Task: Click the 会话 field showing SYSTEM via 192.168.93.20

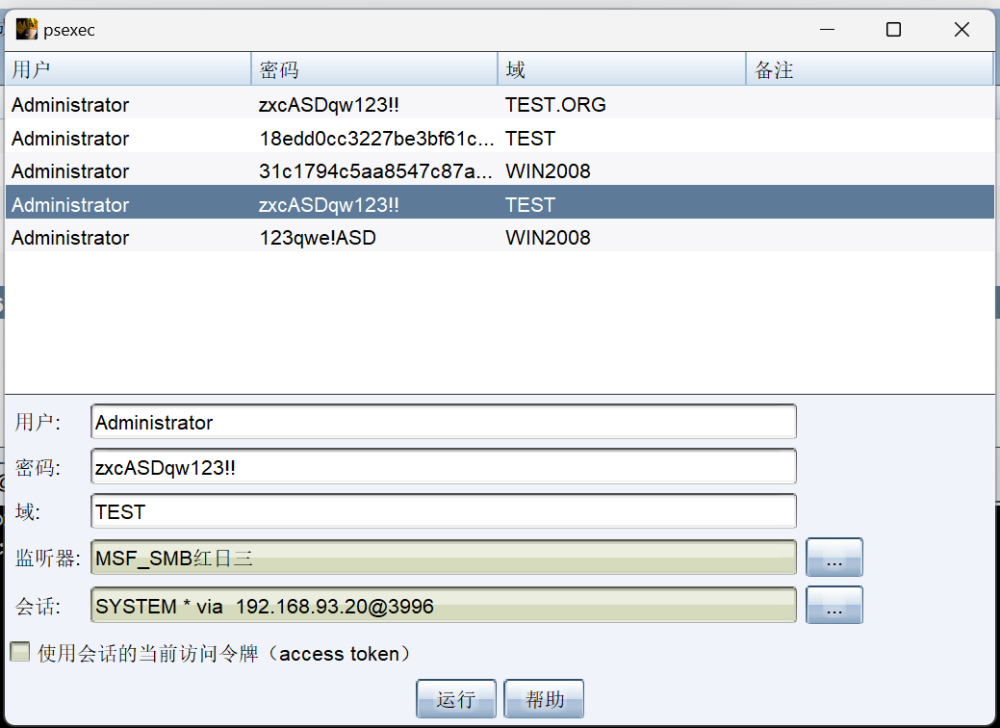Action: point(443,606)
